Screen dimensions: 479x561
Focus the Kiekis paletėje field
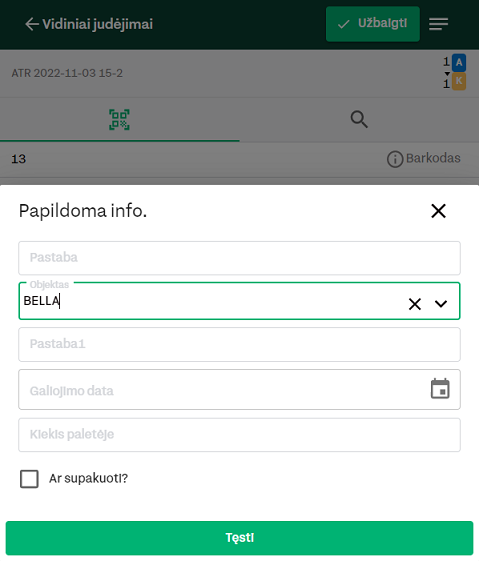pos(239,435)
